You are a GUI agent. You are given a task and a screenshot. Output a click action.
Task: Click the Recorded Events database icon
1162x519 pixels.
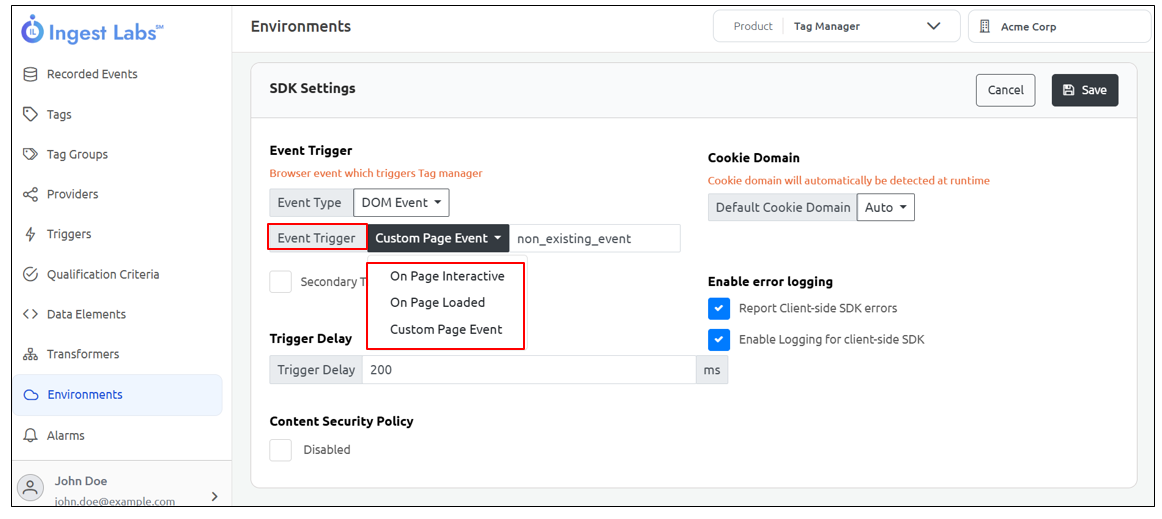(30, 74)
